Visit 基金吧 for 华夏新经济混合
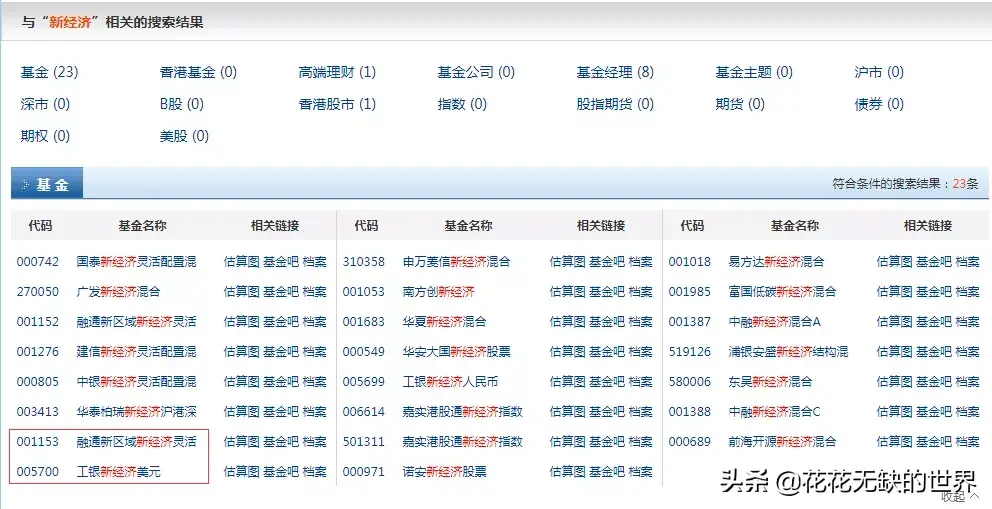 coord(607,321)
